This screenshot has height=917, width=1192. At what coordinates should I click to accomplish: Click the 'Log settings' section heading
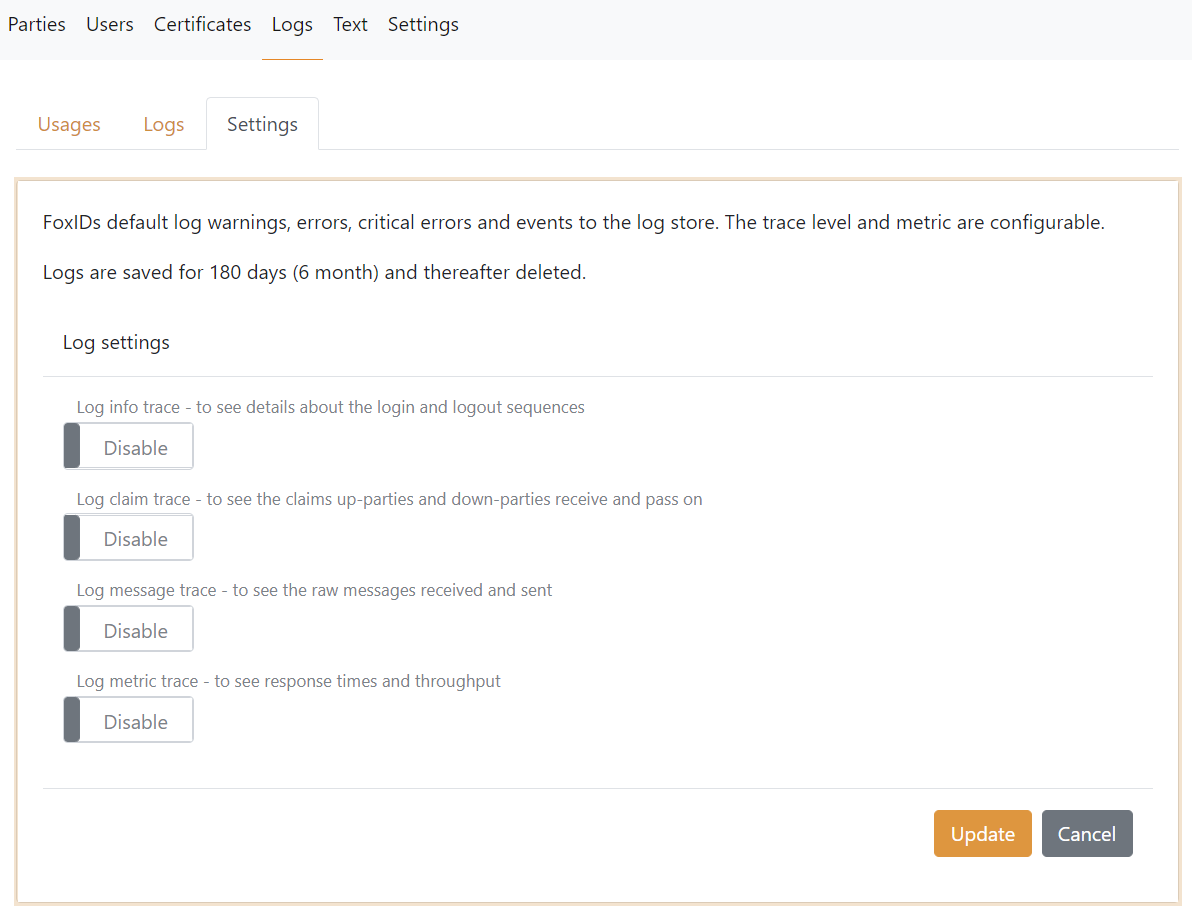click(x=116, y=342)
